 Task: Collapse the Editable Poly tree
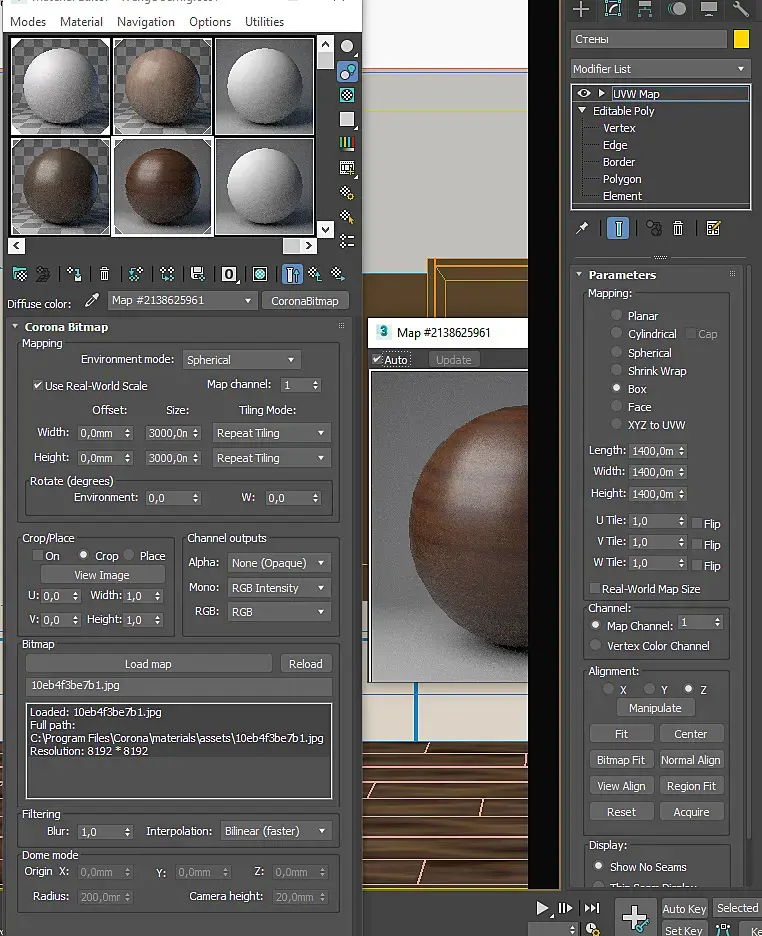tap(583, 111)
